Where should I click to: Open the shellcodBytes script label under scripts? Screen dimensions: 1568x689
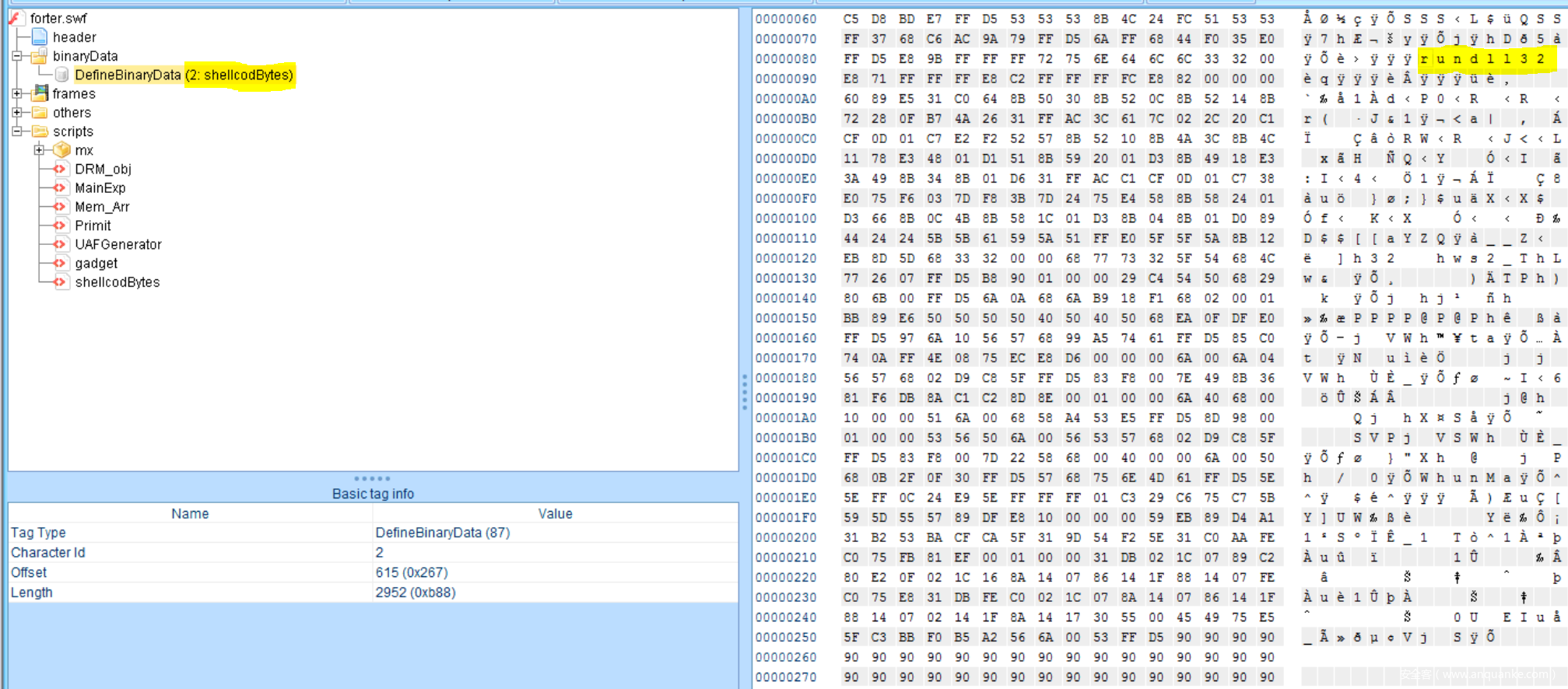(118, 282)
